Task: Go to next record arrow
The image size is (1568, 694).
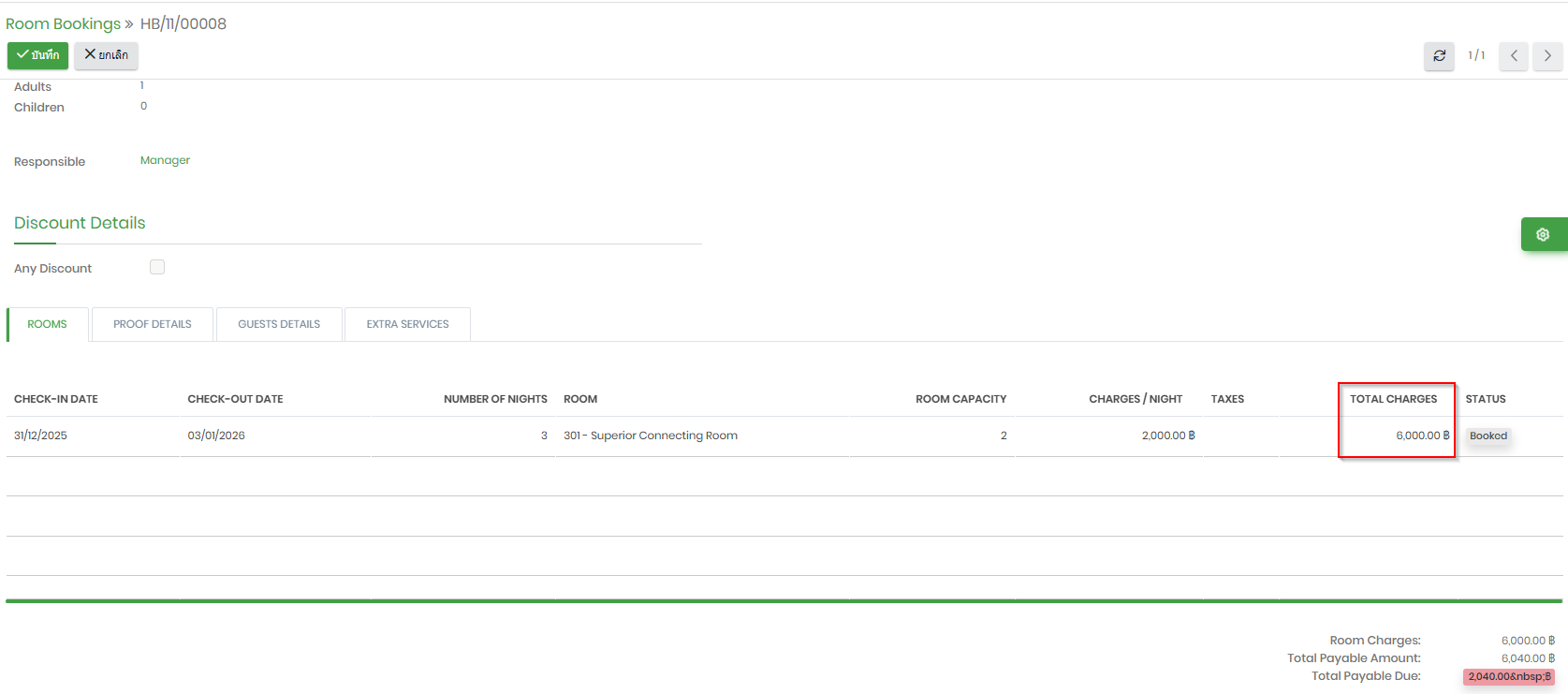Action: point(1547,56)
